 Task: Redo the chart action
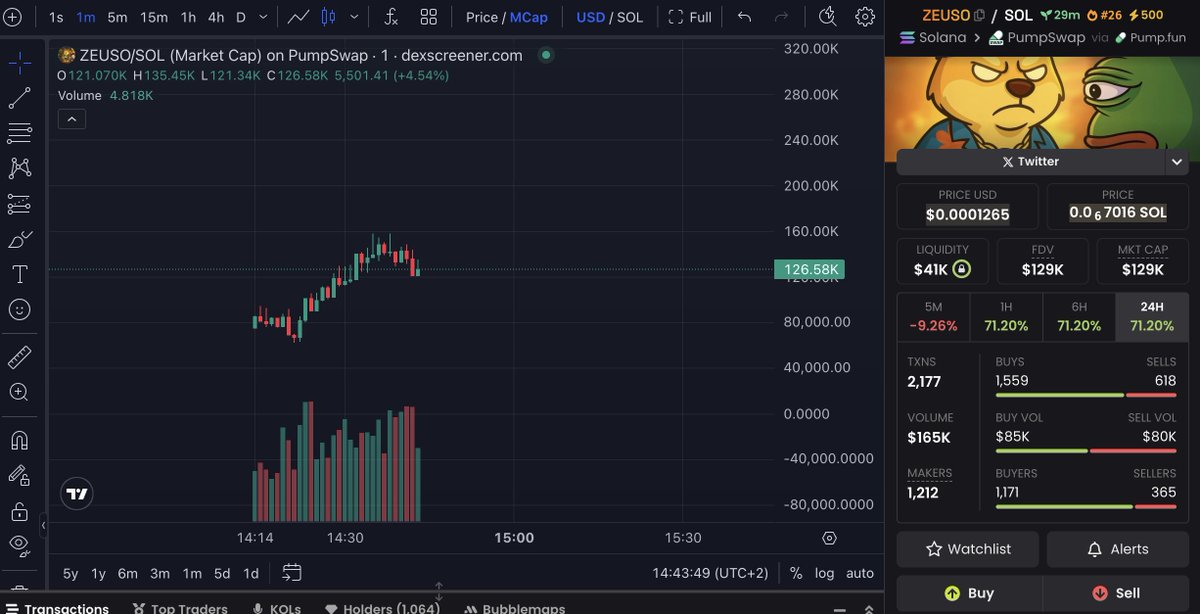[781, 17]
